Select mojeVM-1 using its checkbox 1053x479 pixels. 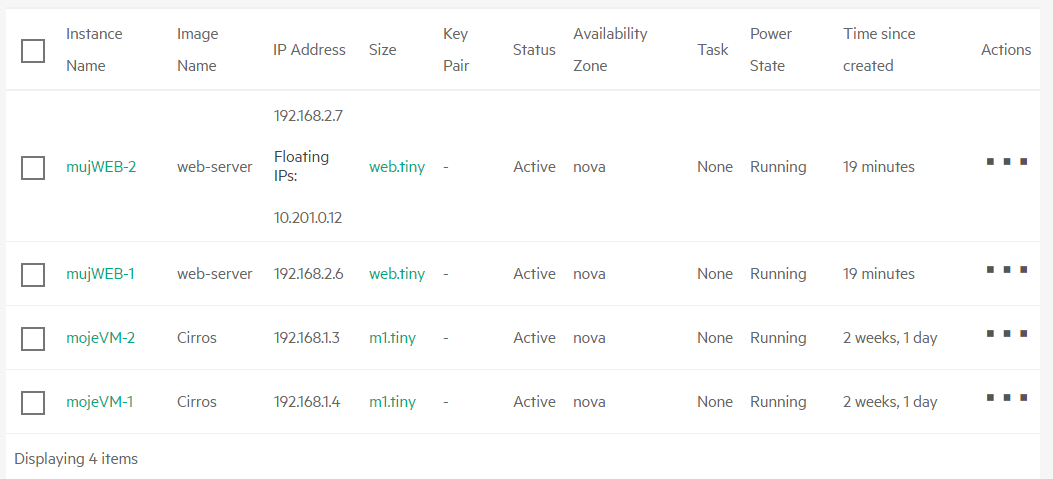33,402
